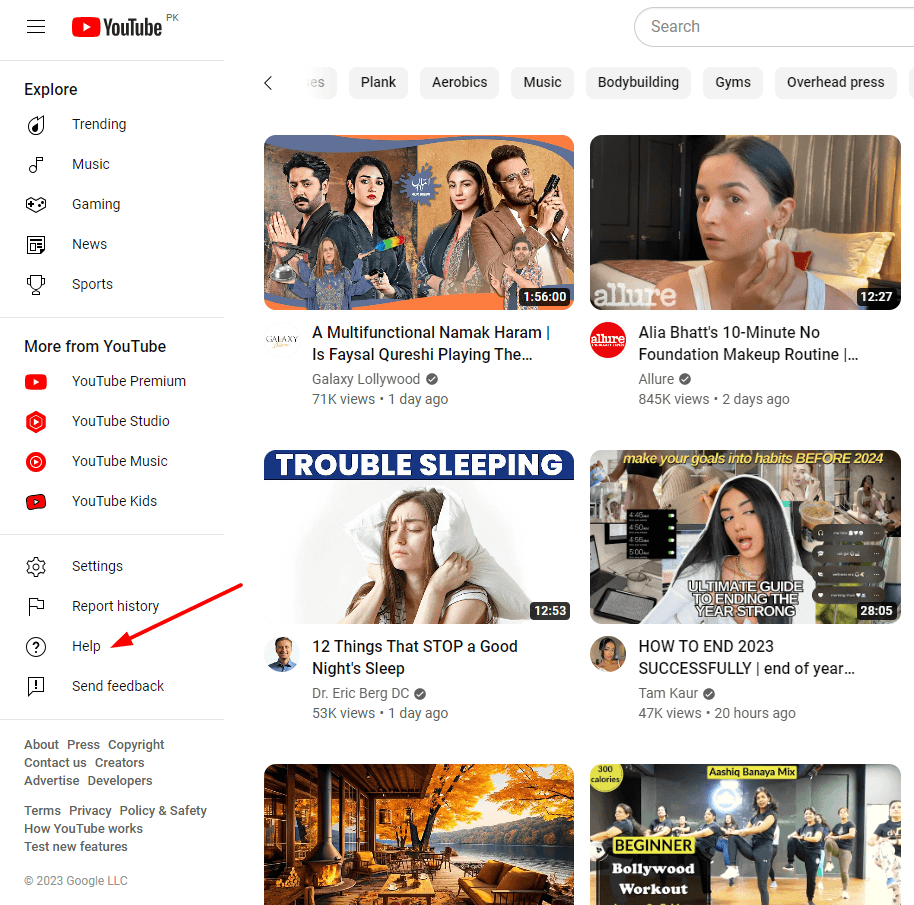
Task: Open Send feedback label in sidebar
Action: (x=118, y=686)
